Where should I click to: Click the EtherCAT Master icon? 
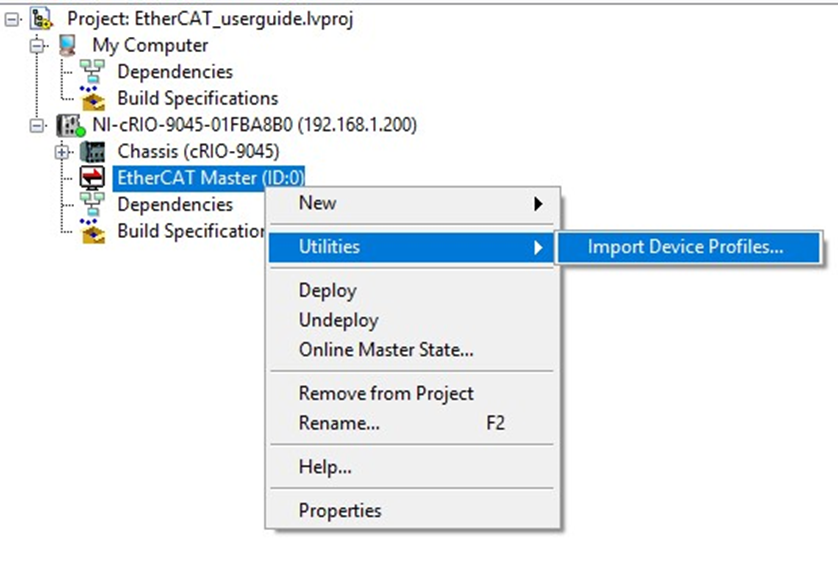pos(92,178)
